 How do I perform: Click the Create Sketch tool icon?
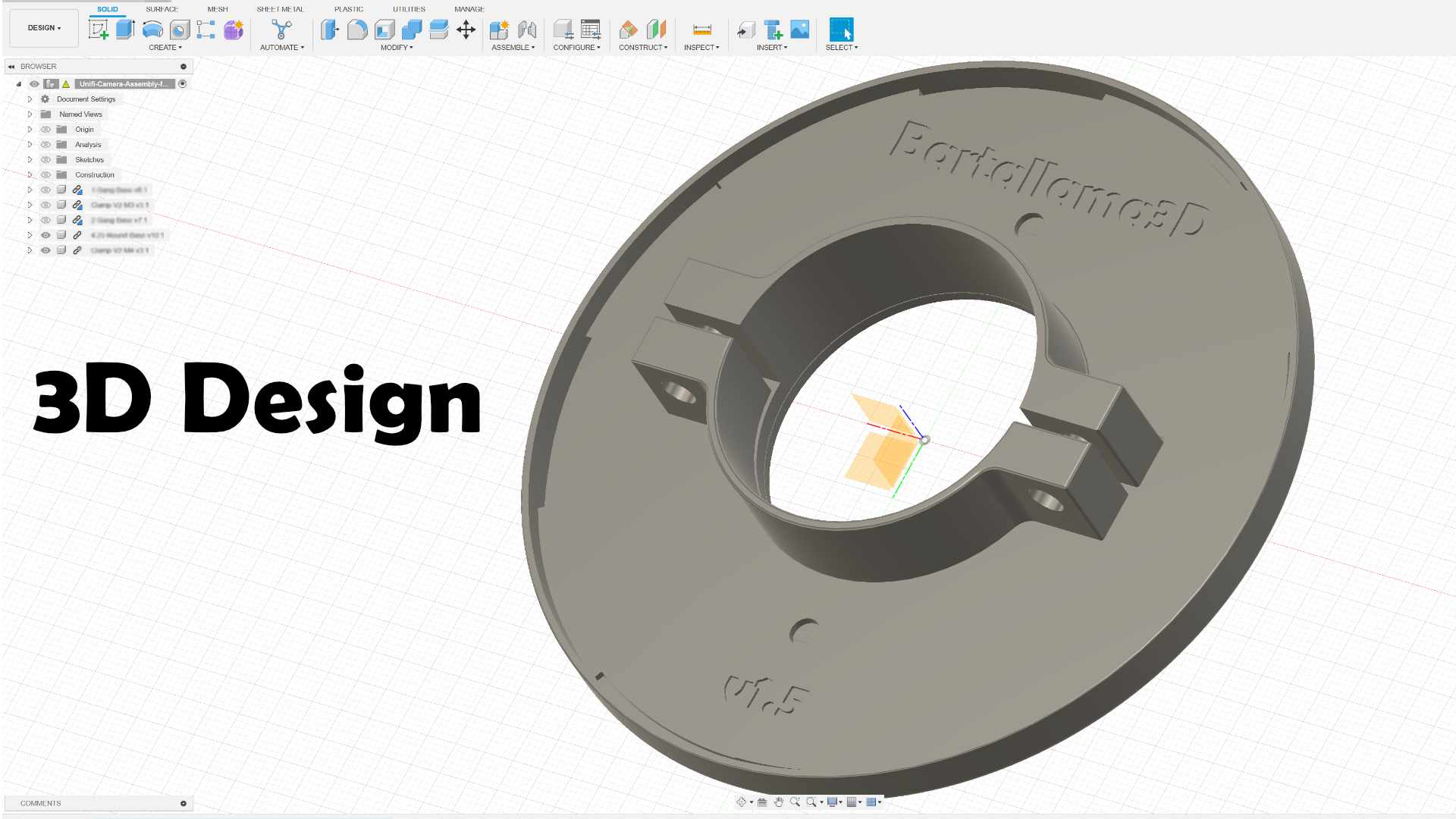(99, 30)
